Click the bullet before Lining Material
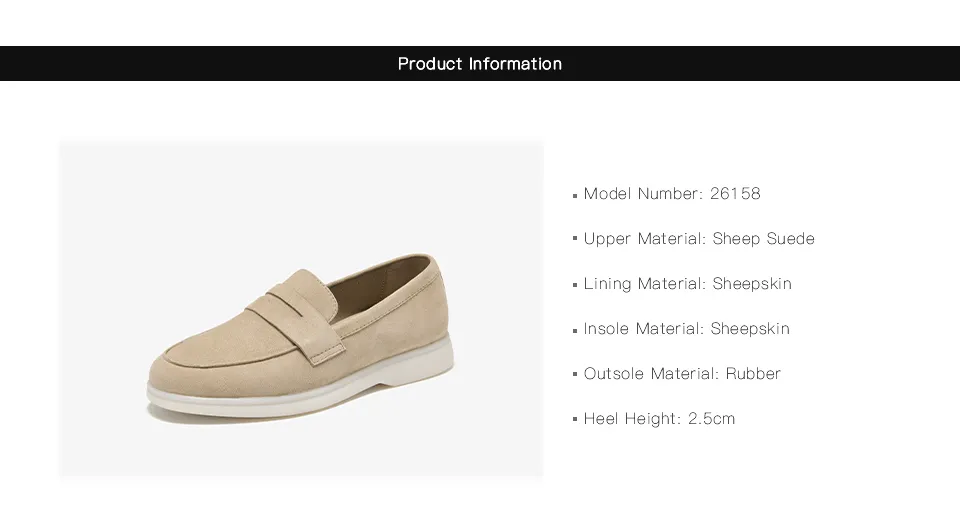The width and height of the screenshot is (960, 512). point(575,285)
